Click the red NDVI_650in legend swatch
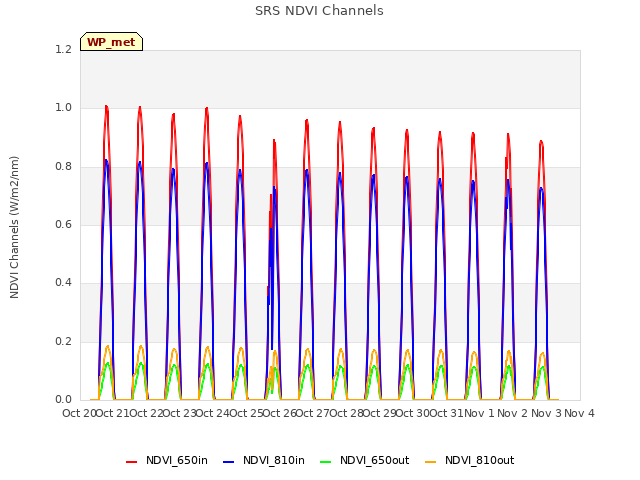This screenshot has width=640, height=480. pos(131,461)
